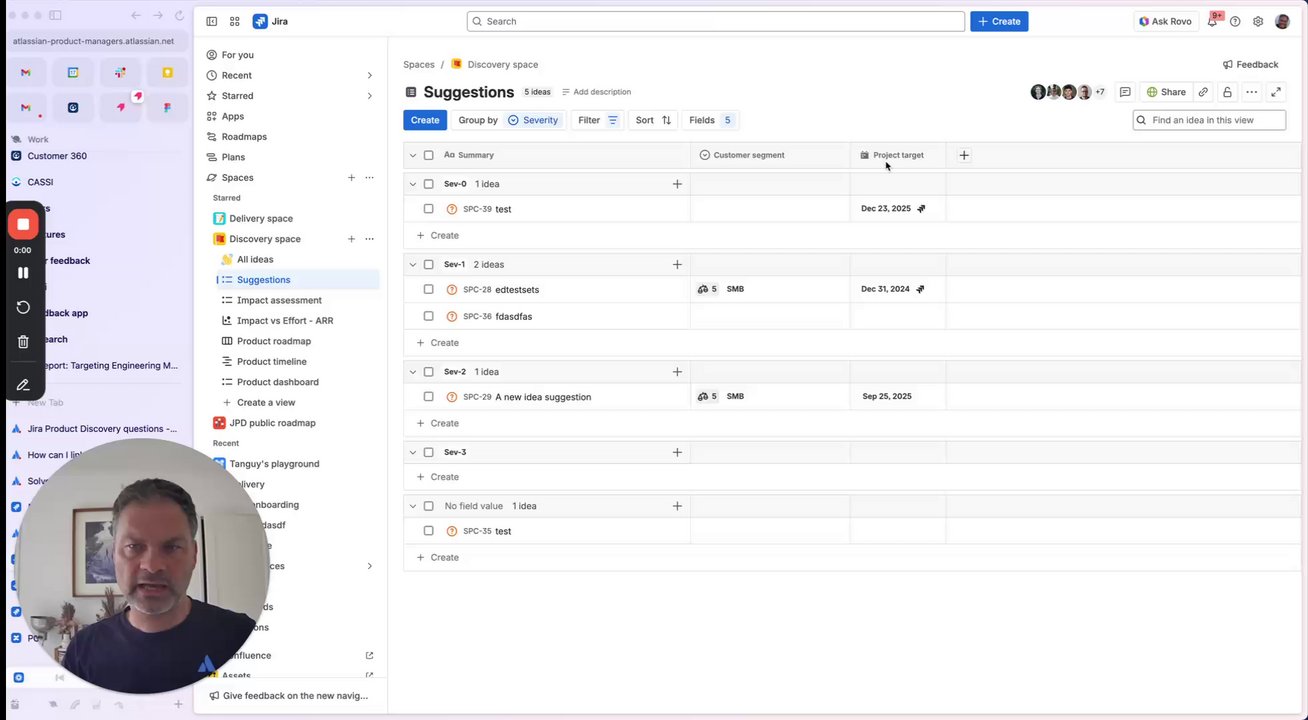Viewport: 1308px width, 720px height.
Task: Tick the checkbox for SPC-39 test
Action: click(429, 209)
